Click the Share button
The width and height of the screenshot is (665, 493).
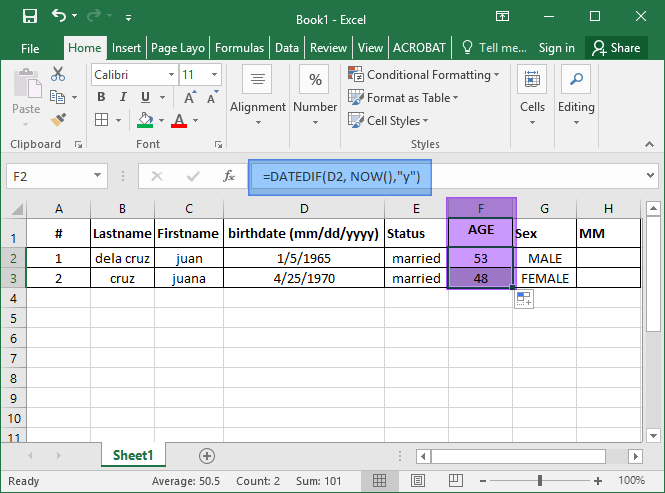(x=616, y=48)
